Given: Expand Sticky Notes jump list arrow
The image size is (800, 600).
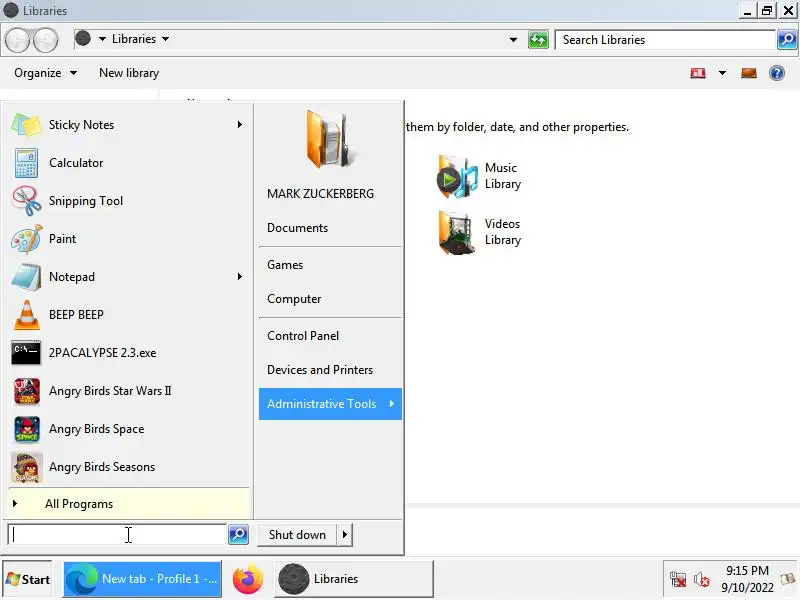Looking at the screenshot, I should pos(240,125).
